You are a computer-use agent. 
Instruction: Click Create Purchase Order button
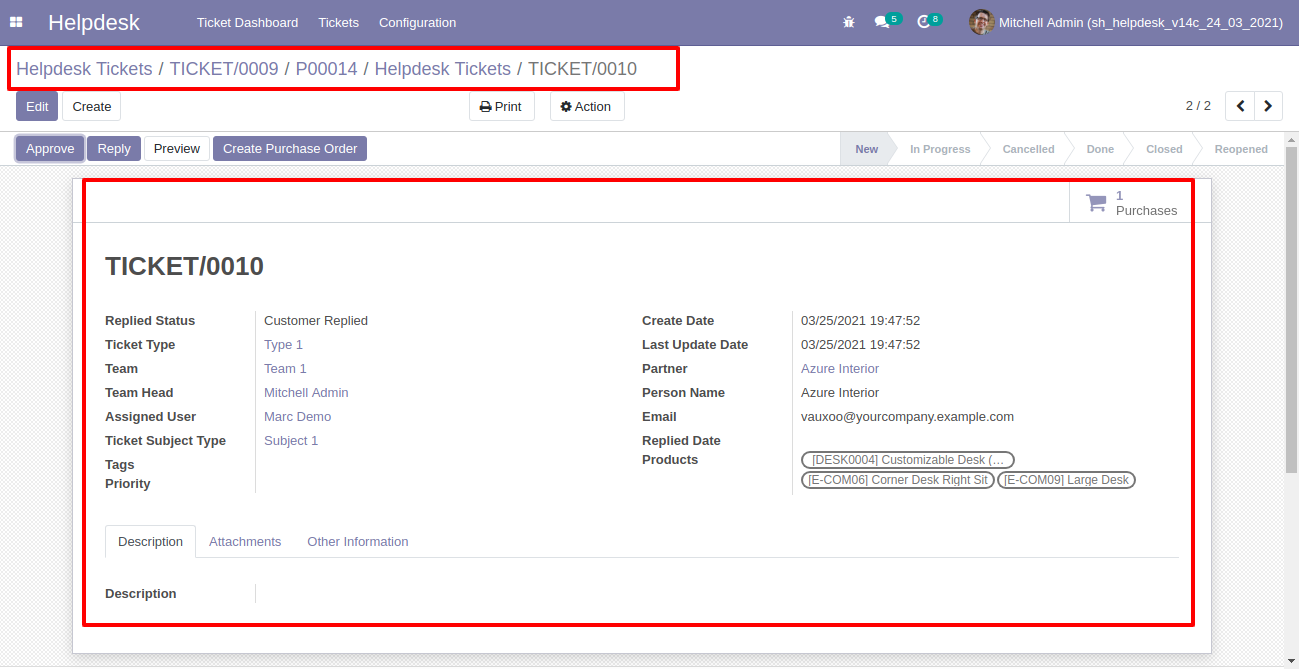click(x=289, y=149)
